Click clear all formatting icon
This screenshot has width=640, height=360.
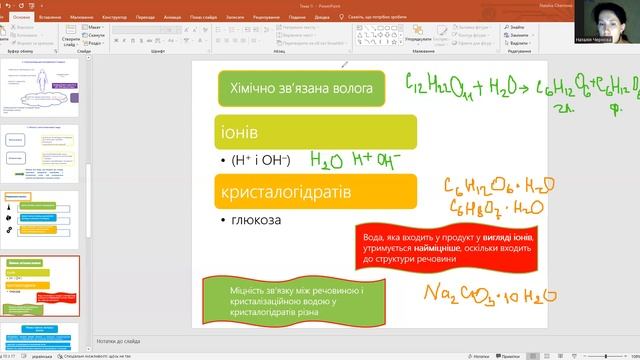tap(205, 30)
